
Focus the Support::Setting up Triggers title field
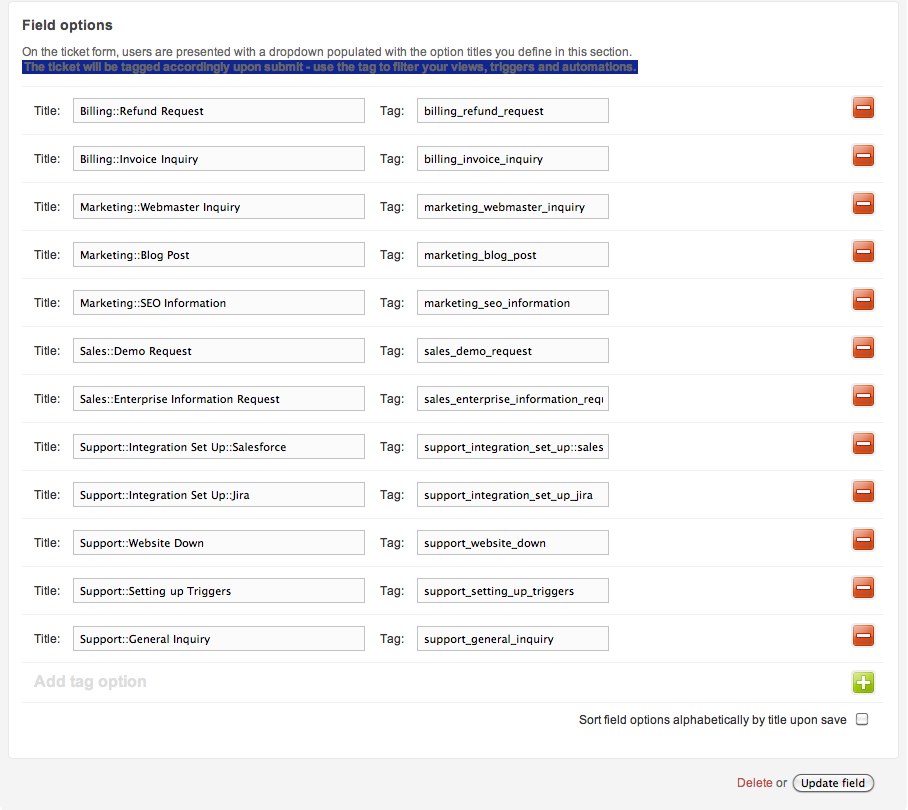coord(218,591)
